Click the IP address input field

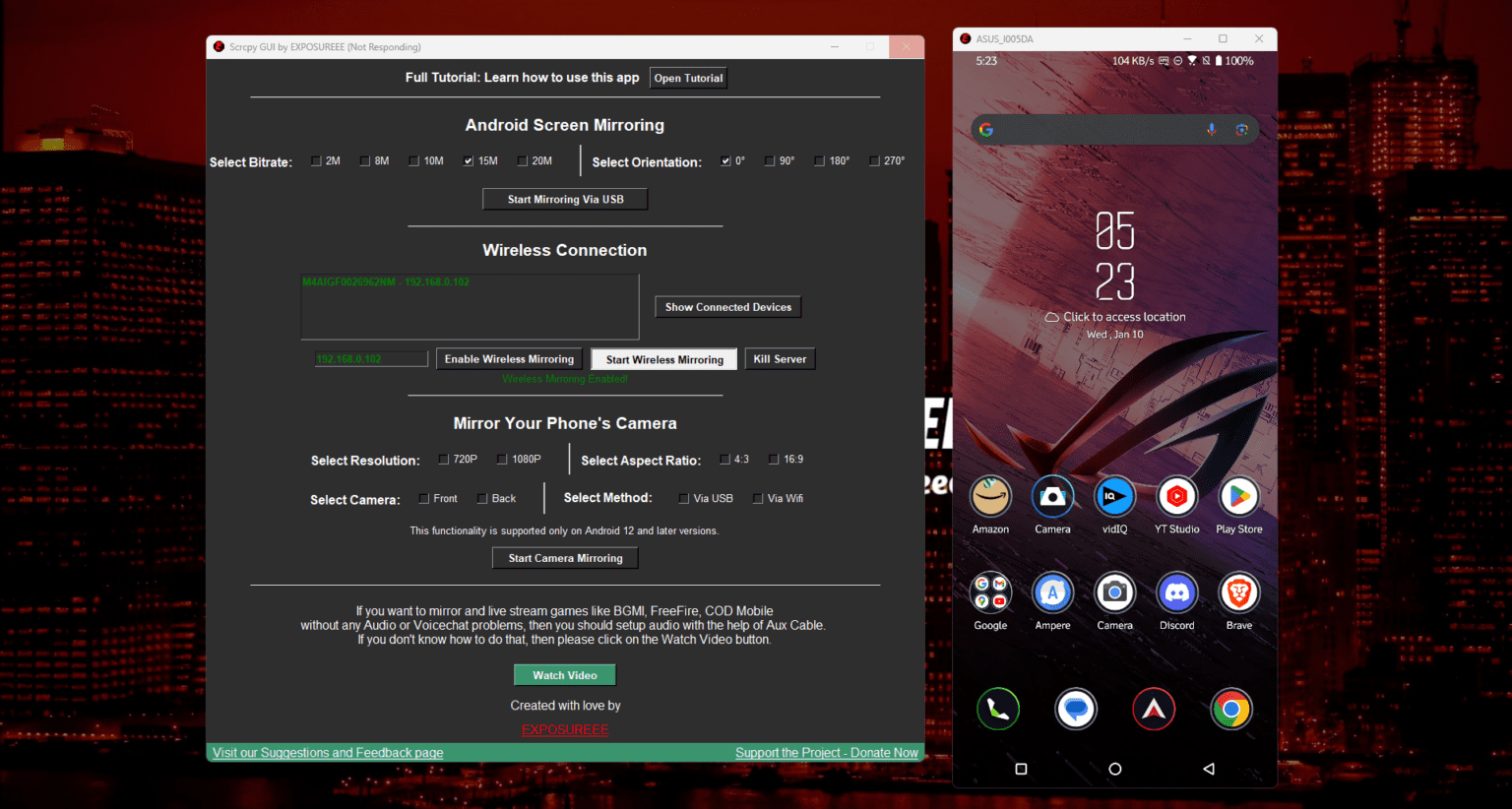click(x=371, y=359)
